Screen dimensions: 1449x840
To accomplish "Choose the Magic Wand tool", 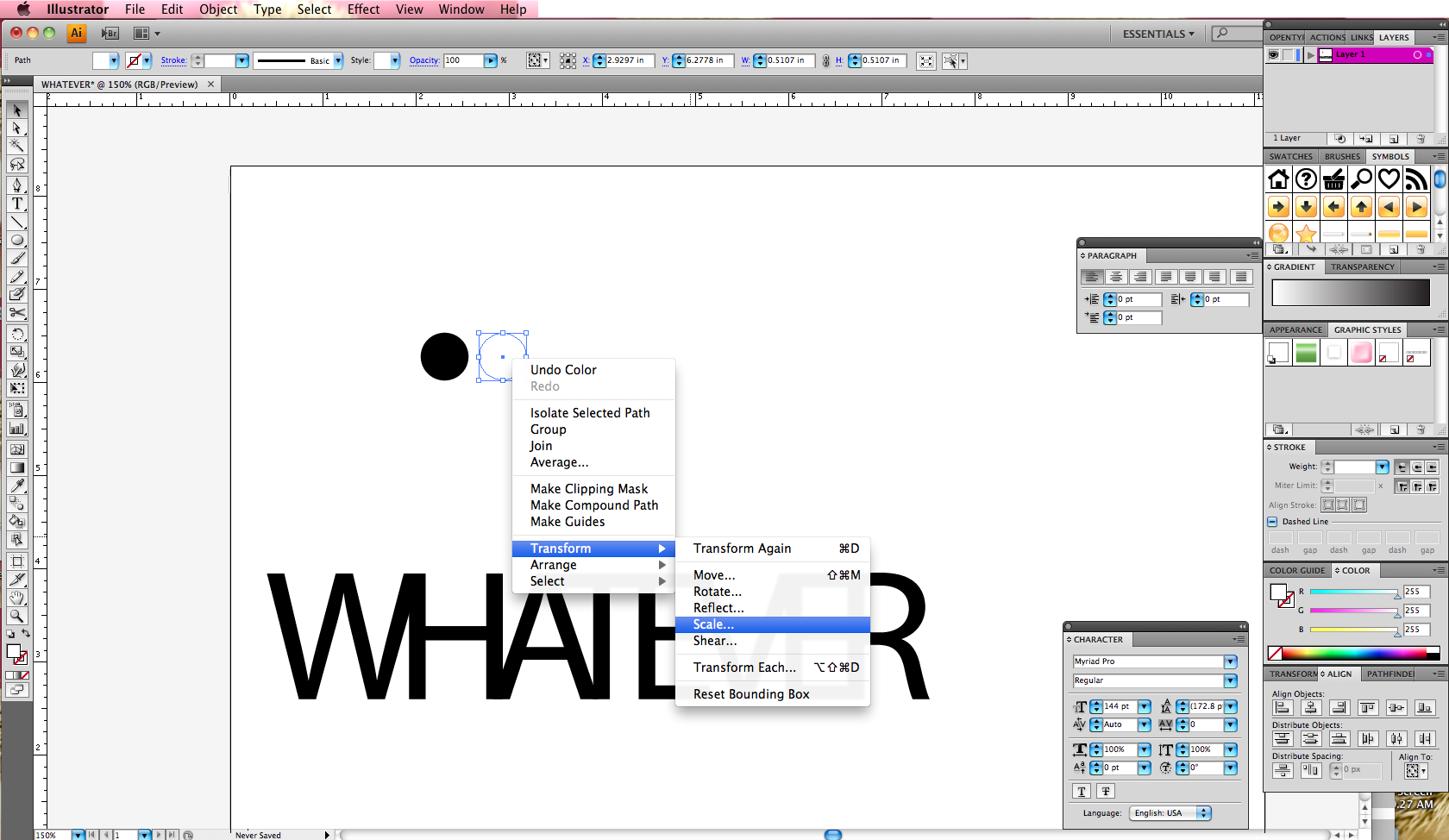I will point(16,146).
